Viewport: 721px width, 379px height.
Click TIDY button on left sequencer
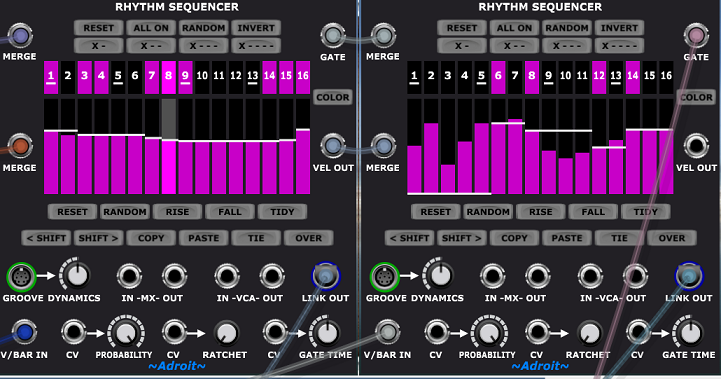(x=282, y=212)
